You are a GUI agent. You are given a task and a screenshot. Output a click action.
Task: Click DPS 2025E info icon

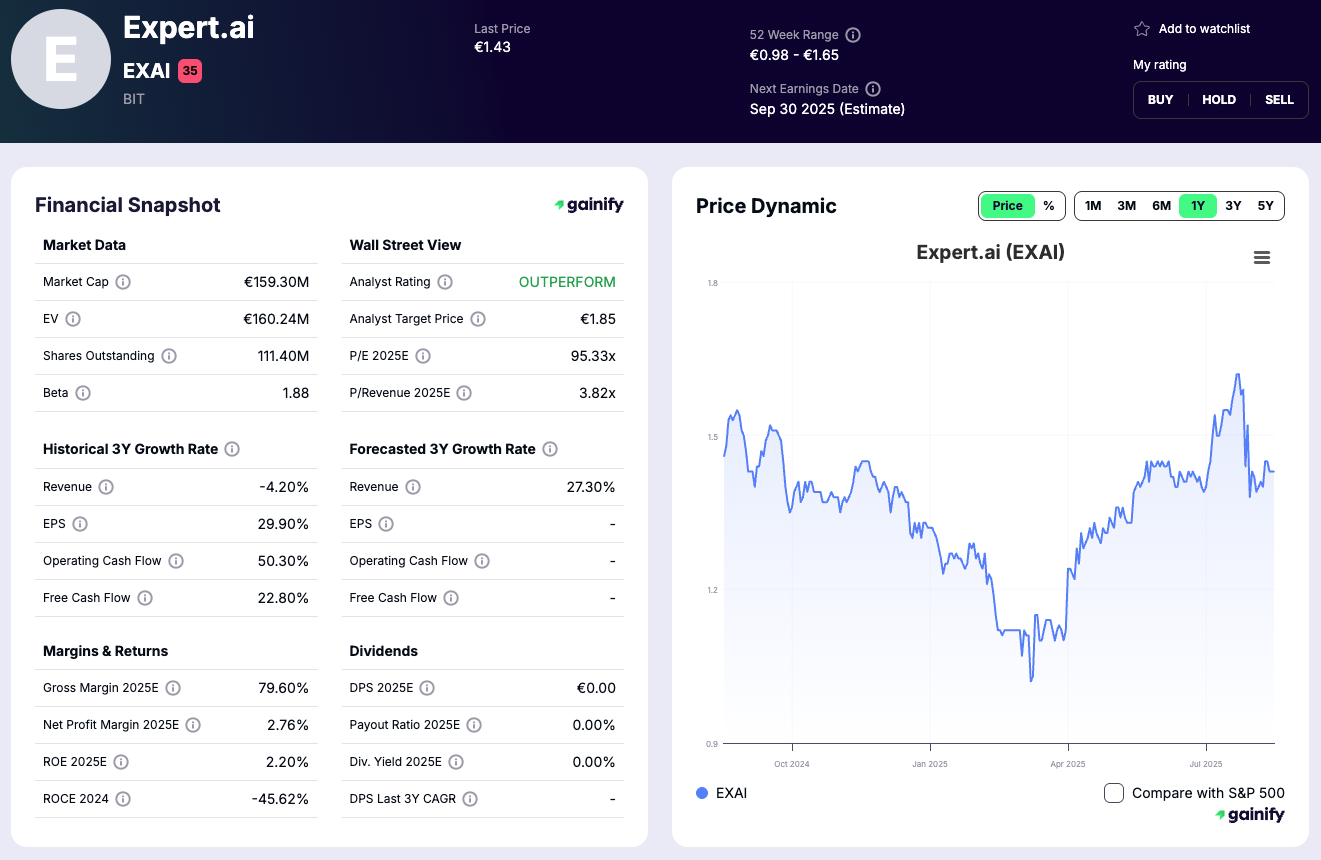(427, 688)
